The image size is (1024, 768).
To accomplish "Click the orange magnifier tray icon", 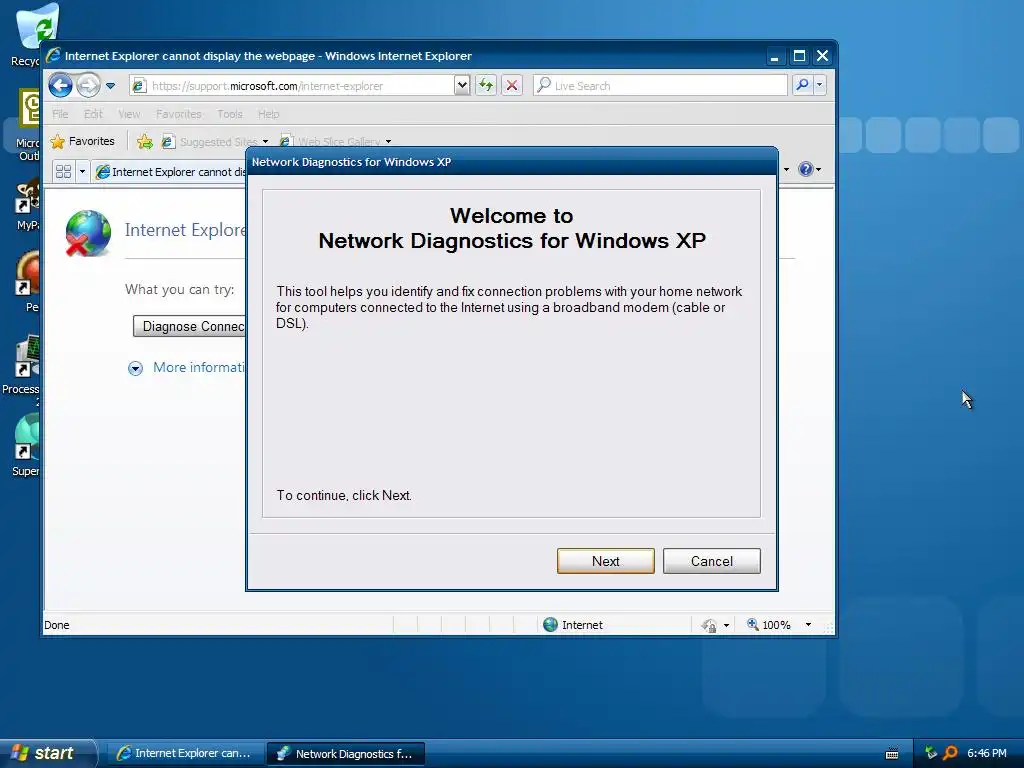I will 951,753.
